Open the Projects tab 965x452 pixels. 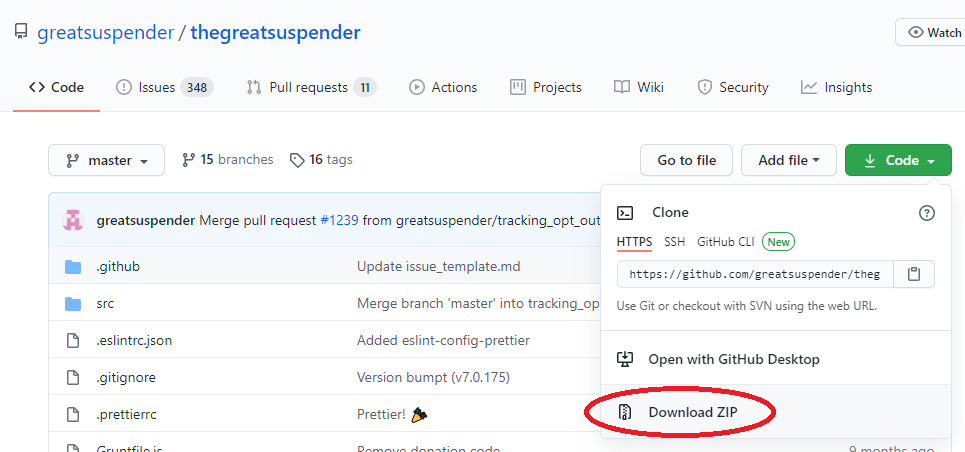click(546, 87)
